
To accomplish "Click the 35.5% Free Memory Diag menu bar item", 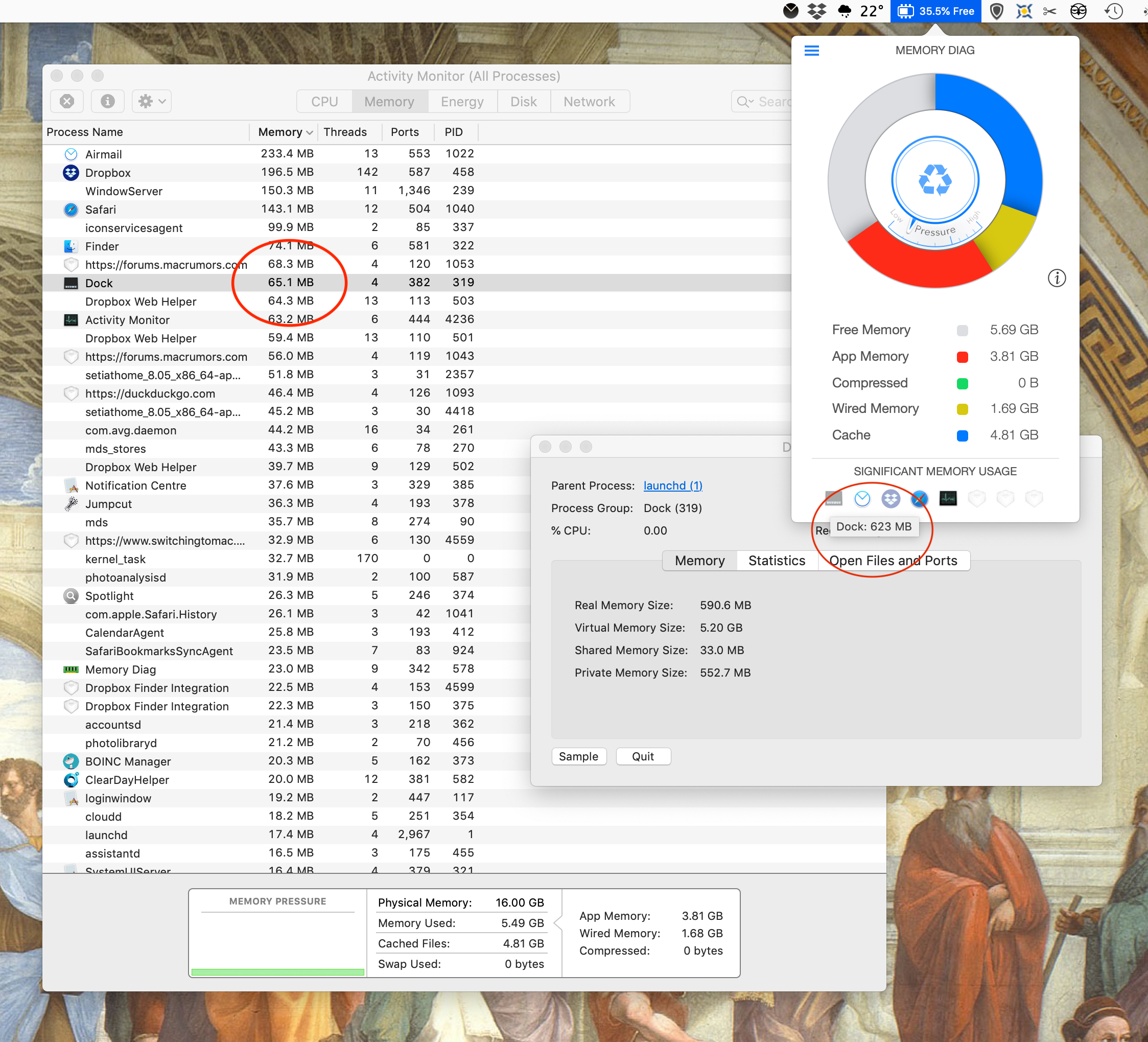I will coord(935,11).
